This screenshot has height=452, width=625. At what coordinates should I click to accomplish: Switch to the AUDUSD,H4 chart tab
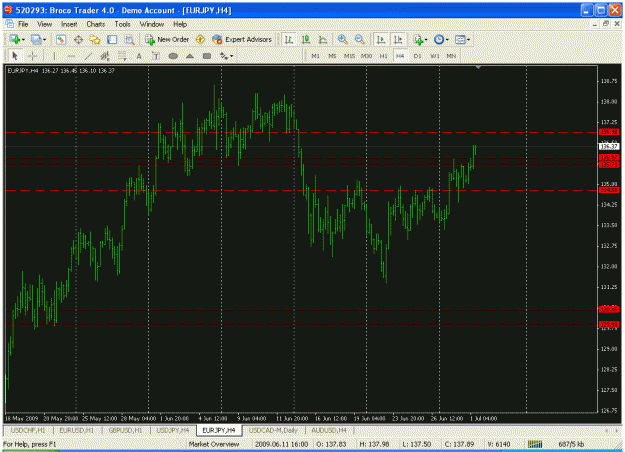(329, 430)
